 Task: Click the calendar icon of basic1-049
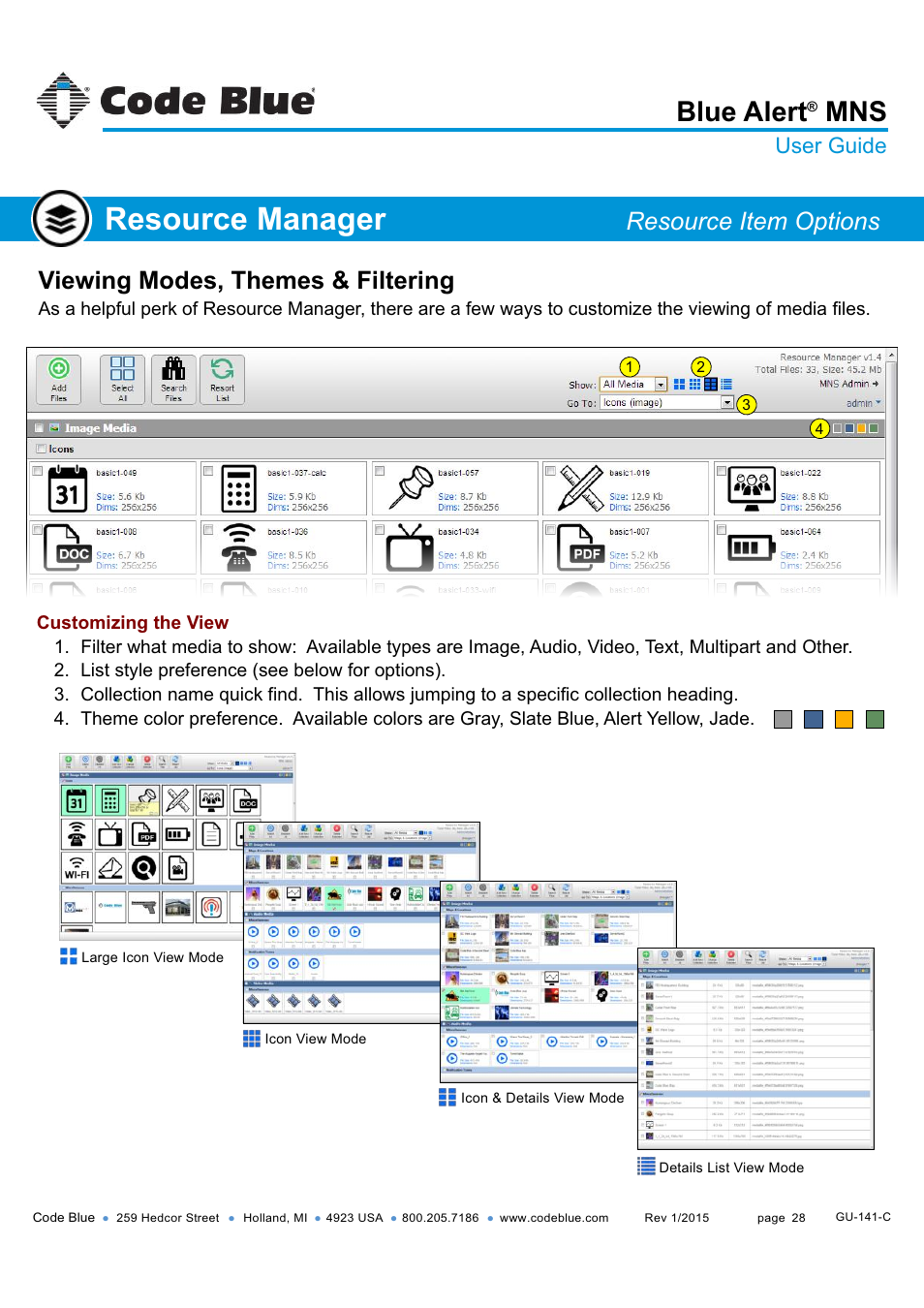[68, 489]
